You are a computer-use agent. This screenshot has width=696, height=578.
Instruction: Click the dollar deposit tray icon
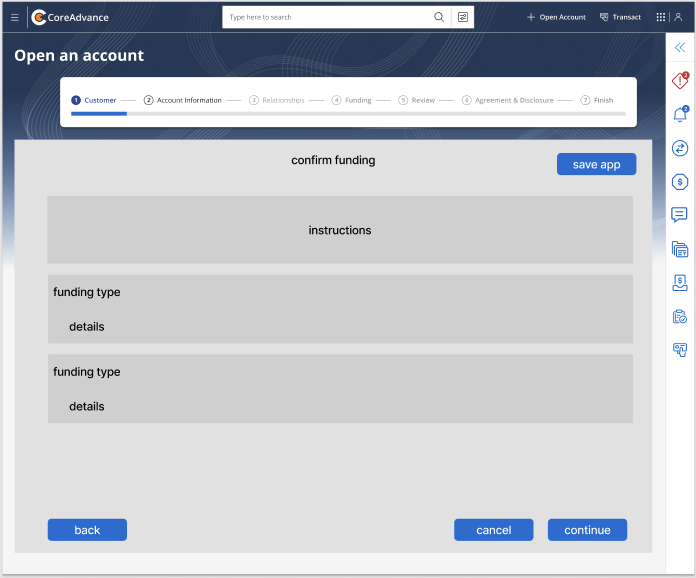click(680, 283)
